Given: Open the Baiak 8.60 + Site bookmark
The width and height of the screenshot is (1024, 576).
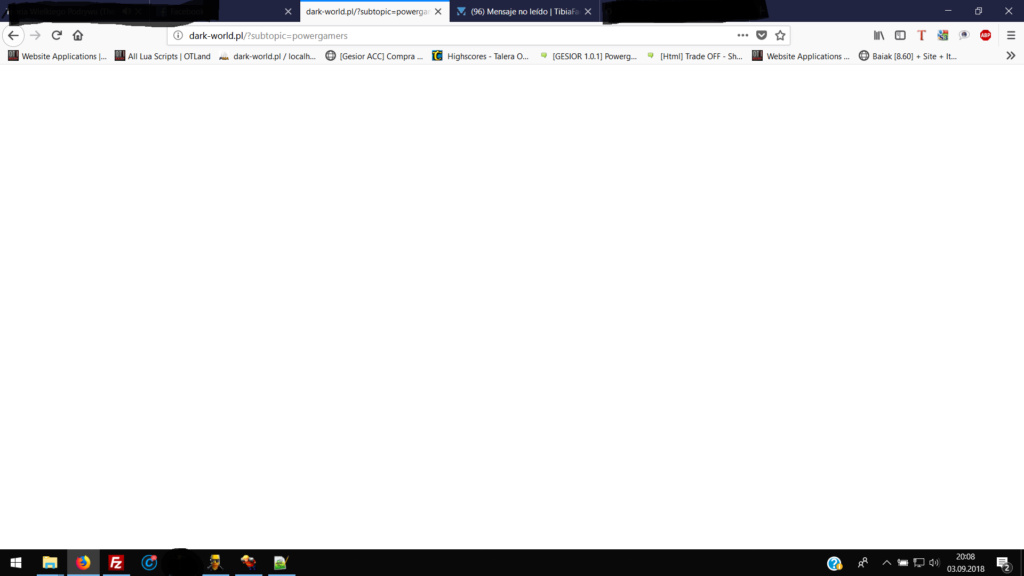Looking at the screenshot, I should click(x=908, y=56).
